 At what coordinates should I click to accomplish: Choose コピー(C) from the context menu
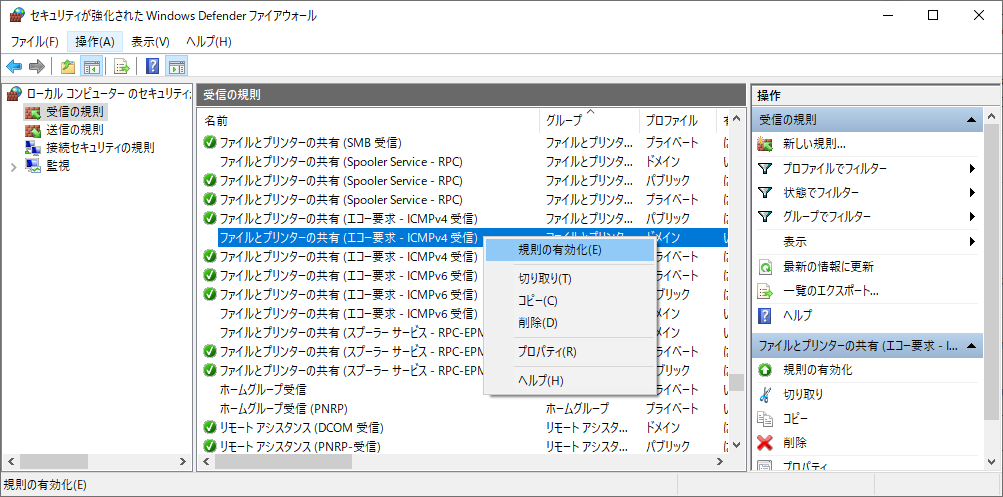tap(570, 301)
